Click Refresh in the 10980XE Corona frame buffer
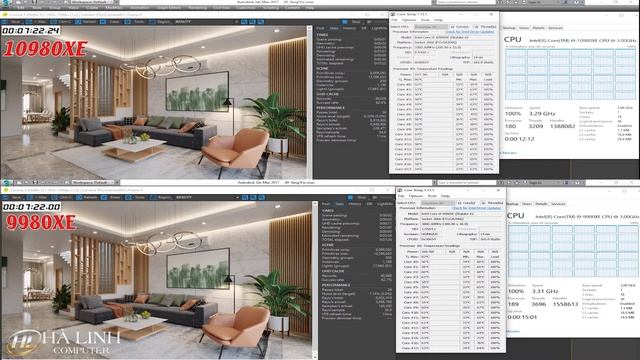The width and height of the screenshot is (640, 360). point(87,22)
